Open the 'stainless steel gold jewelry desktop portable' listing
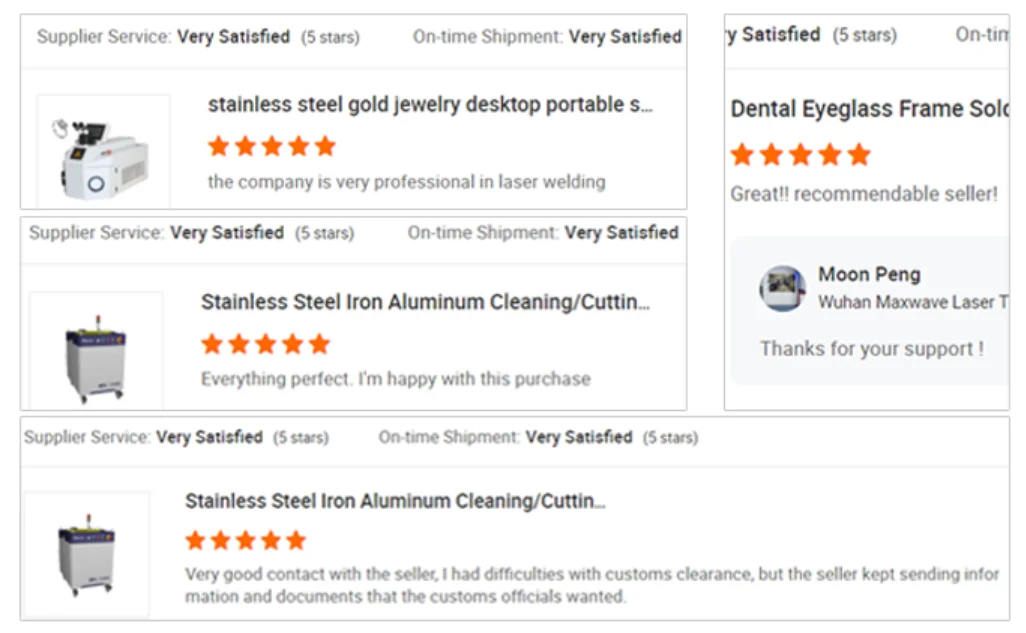The width and height of the screenshot is (1026, 633). point(430,105)
